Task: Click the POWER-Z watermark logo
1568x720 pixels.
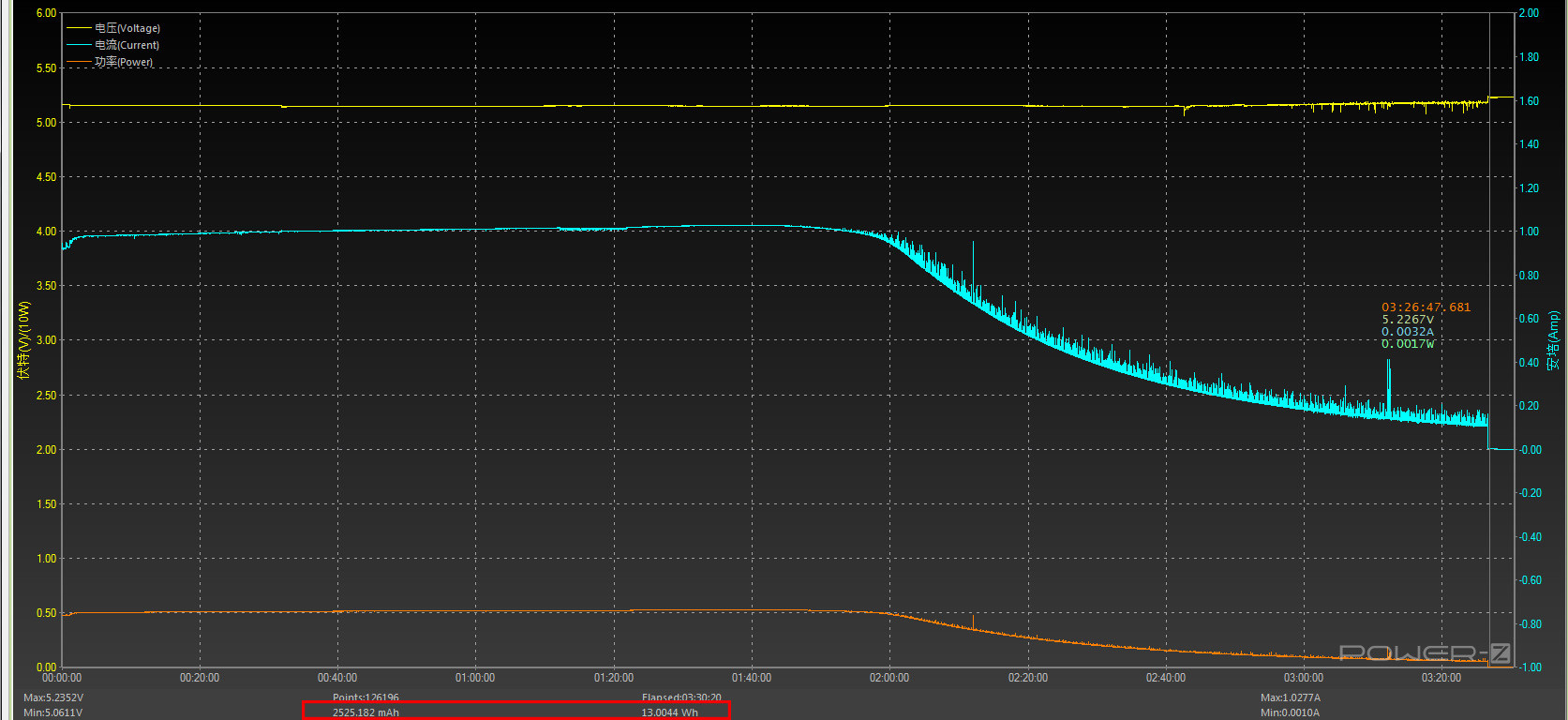Action: (x=1424, y=652)
